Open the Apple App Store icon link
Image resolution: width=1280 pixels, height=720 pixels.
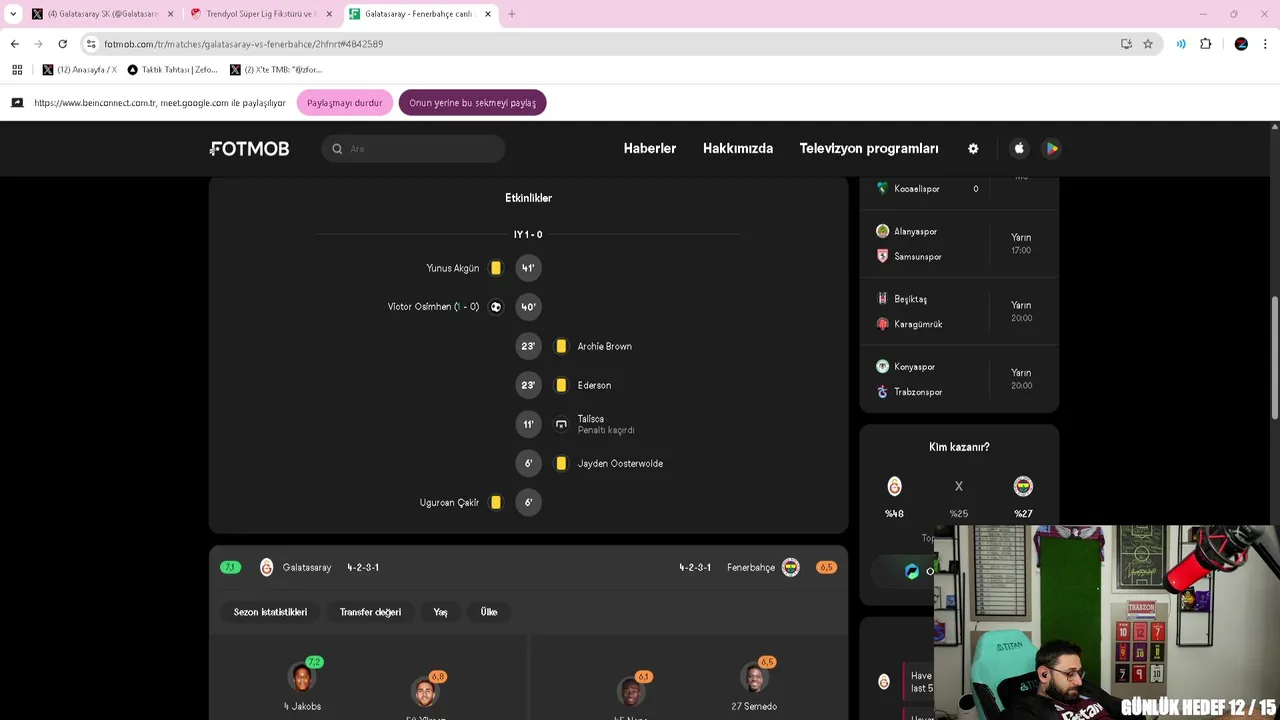[x=1019, y=149]
